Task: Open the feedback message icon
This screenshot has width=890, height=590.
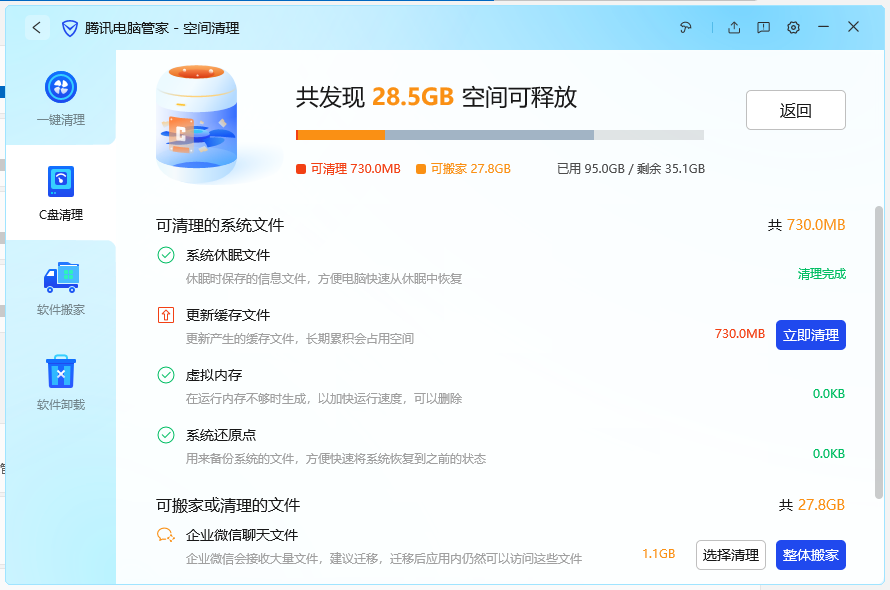Action: click(763, 27)
